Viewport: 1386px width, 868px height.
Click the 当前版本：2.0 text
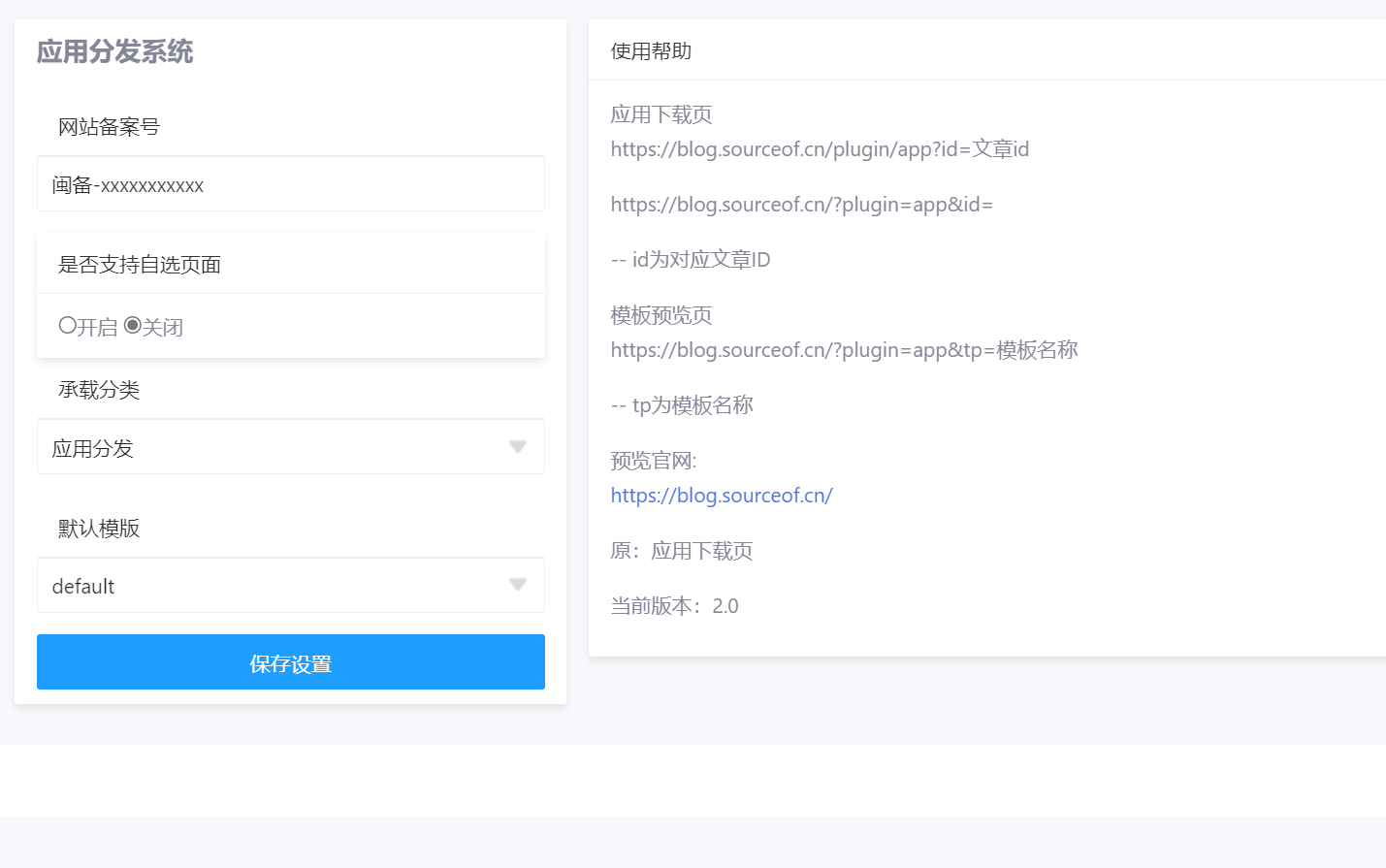coord(674,606)
